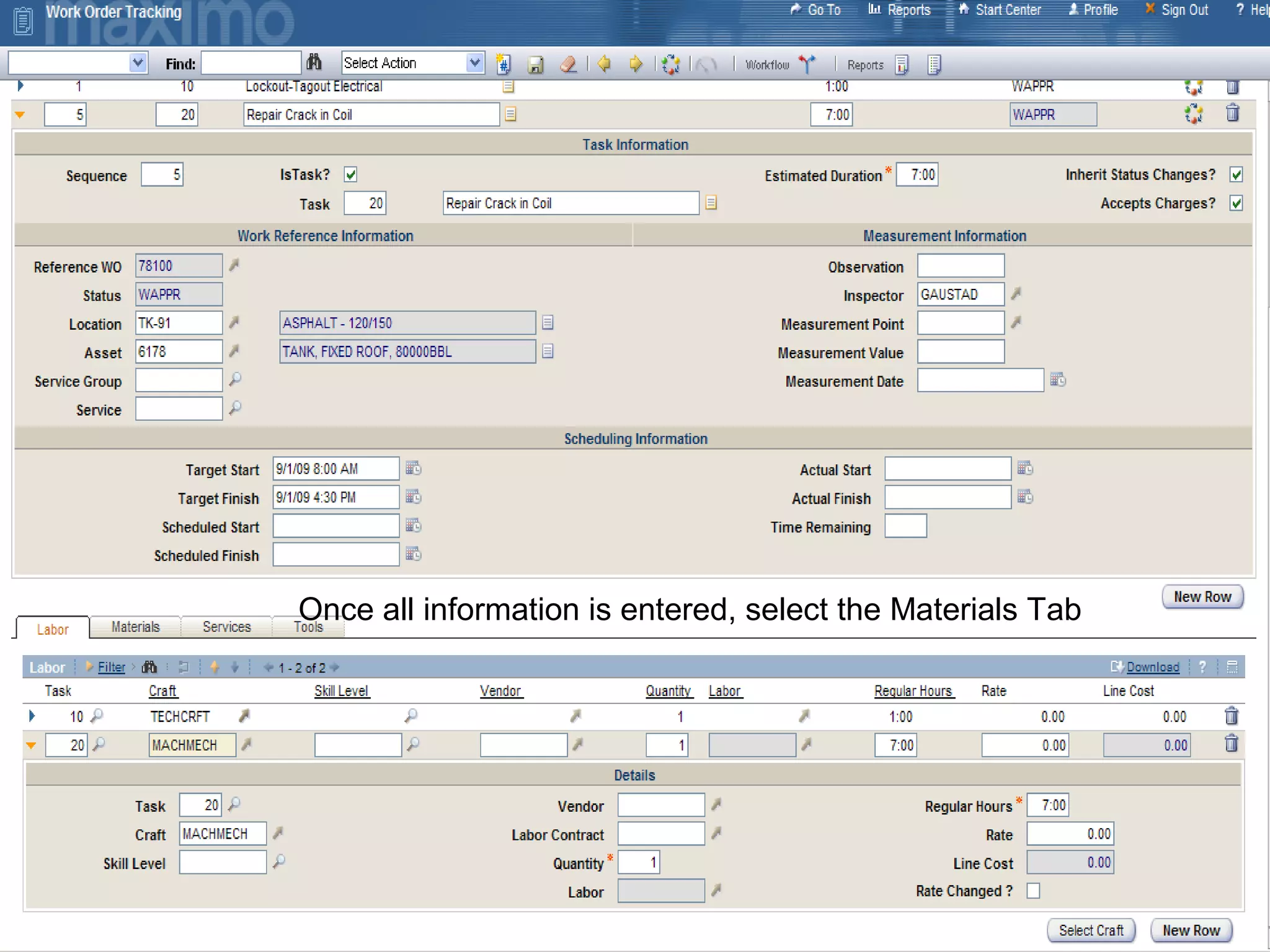Click the Select Craft button

1091,930
